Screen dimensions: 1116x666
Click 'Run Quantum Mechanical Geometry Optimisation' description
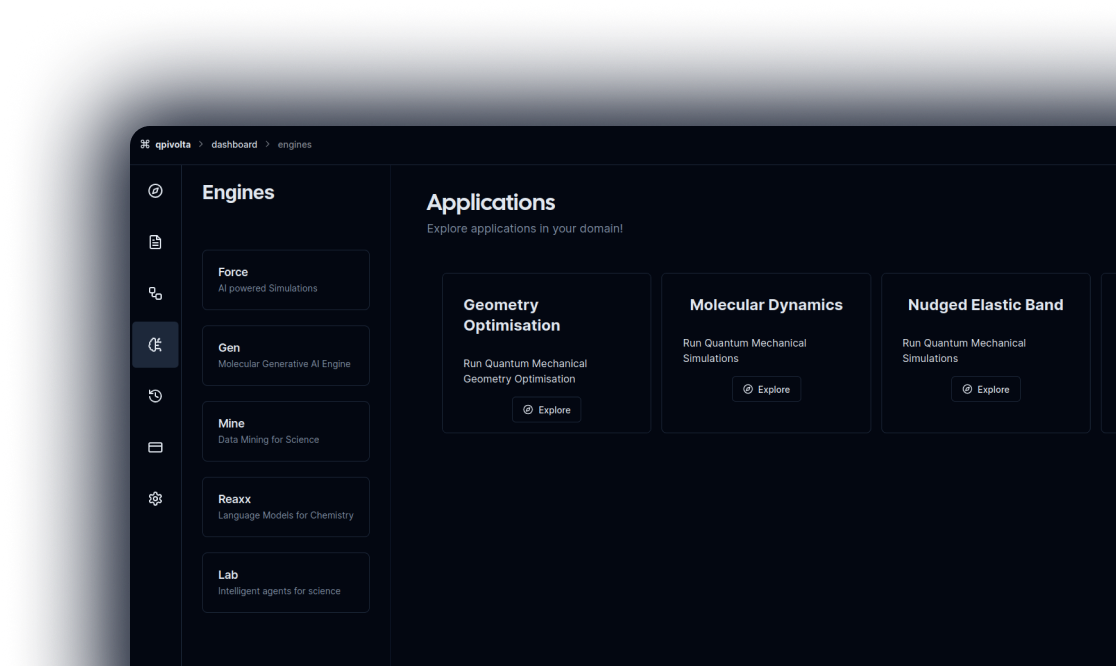tap(525, 371)
